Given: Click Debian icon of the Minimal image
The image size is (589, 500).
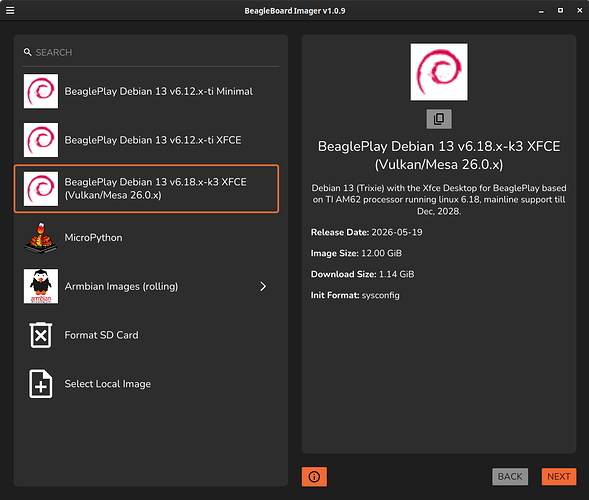Looking at the screenshot, I should [x=41, y=91].
